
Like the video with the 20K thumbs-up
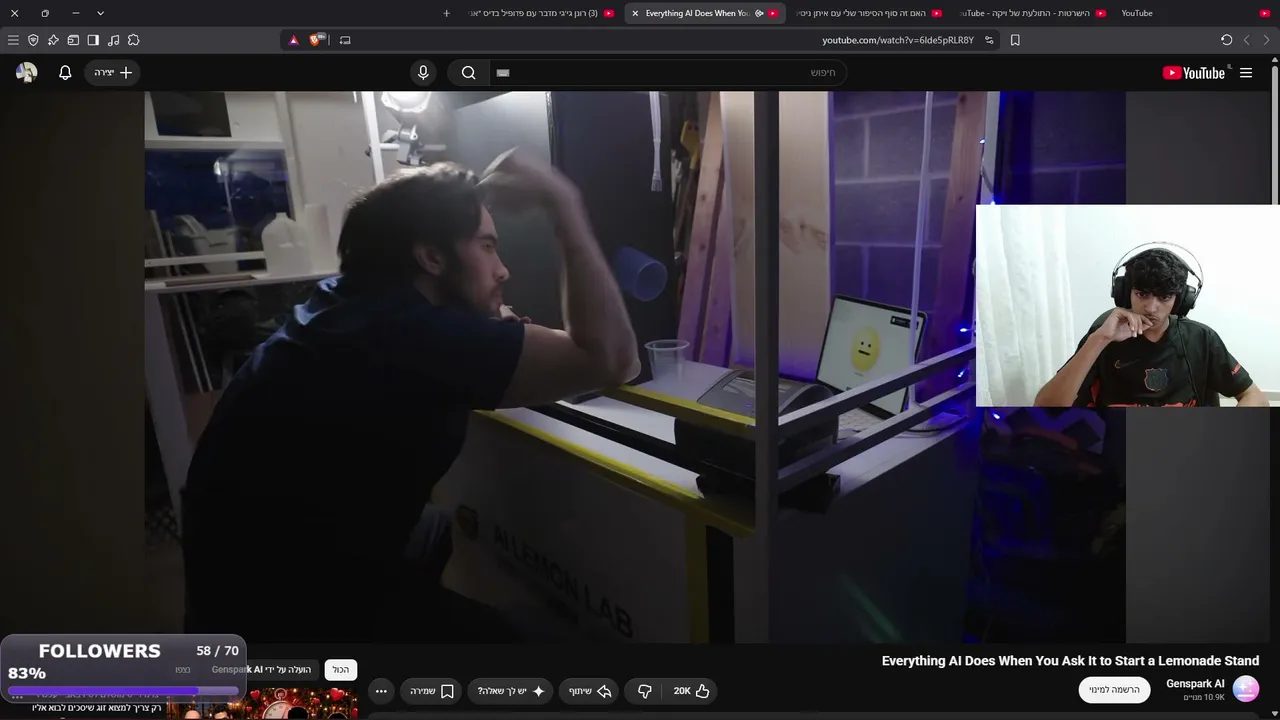point(691,691)
